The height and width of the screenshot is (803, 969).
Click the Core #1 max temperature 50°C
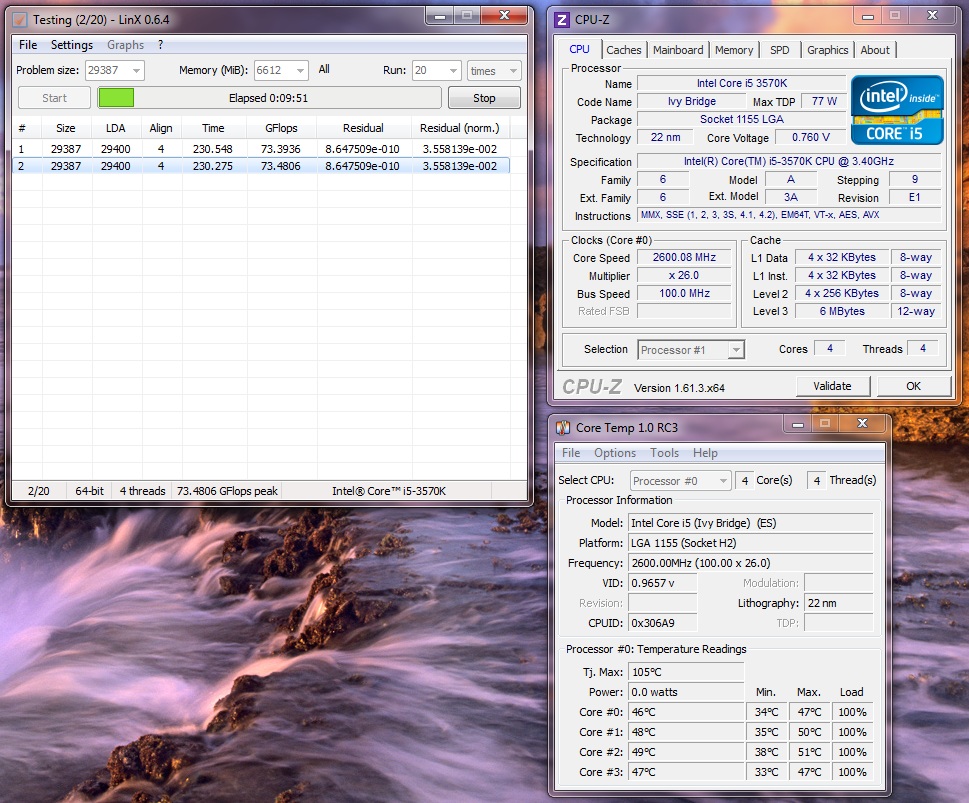(x=810, y=732)
